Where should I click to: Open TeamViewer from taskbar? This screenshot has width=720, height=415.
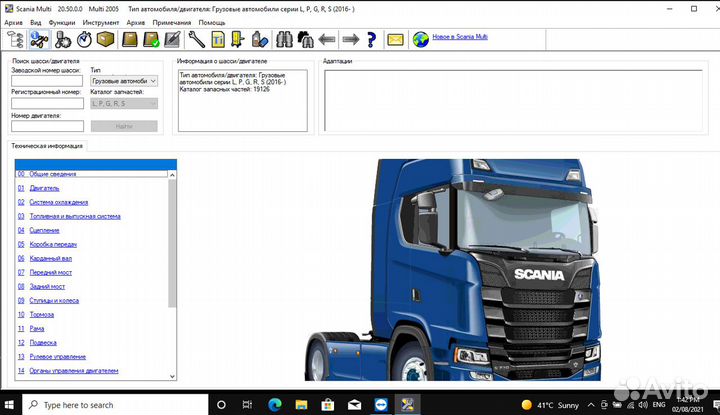pos(381,405)
